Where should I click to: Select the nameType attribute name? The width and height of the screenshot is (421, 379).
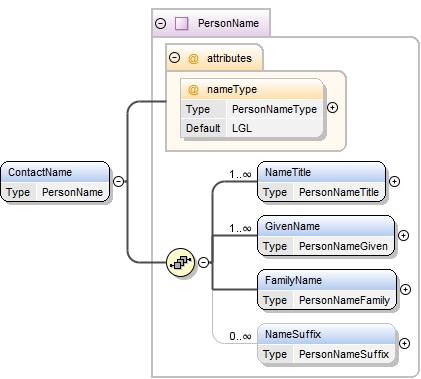(x=232, y=89)
